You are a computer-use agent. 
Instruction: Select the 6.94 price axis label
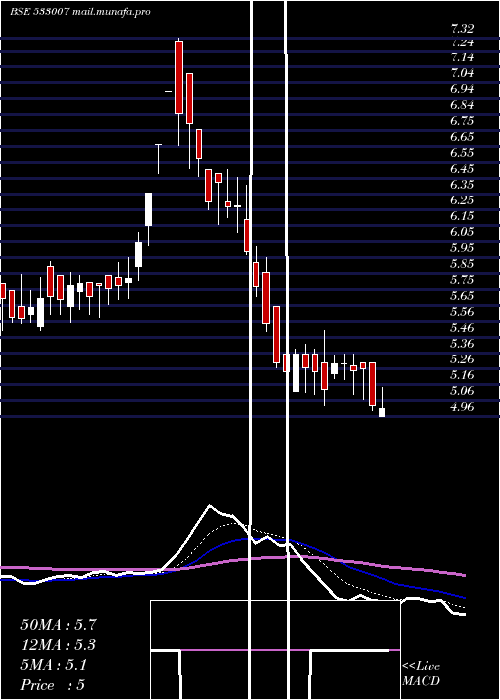tap(462, 89)
